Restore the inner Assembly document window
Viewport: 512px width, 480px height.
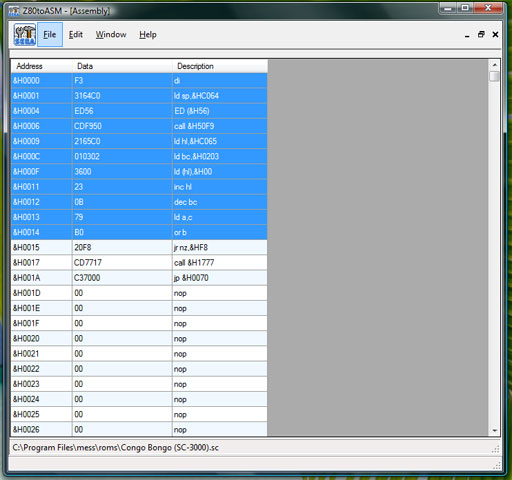tap(481, 34)
